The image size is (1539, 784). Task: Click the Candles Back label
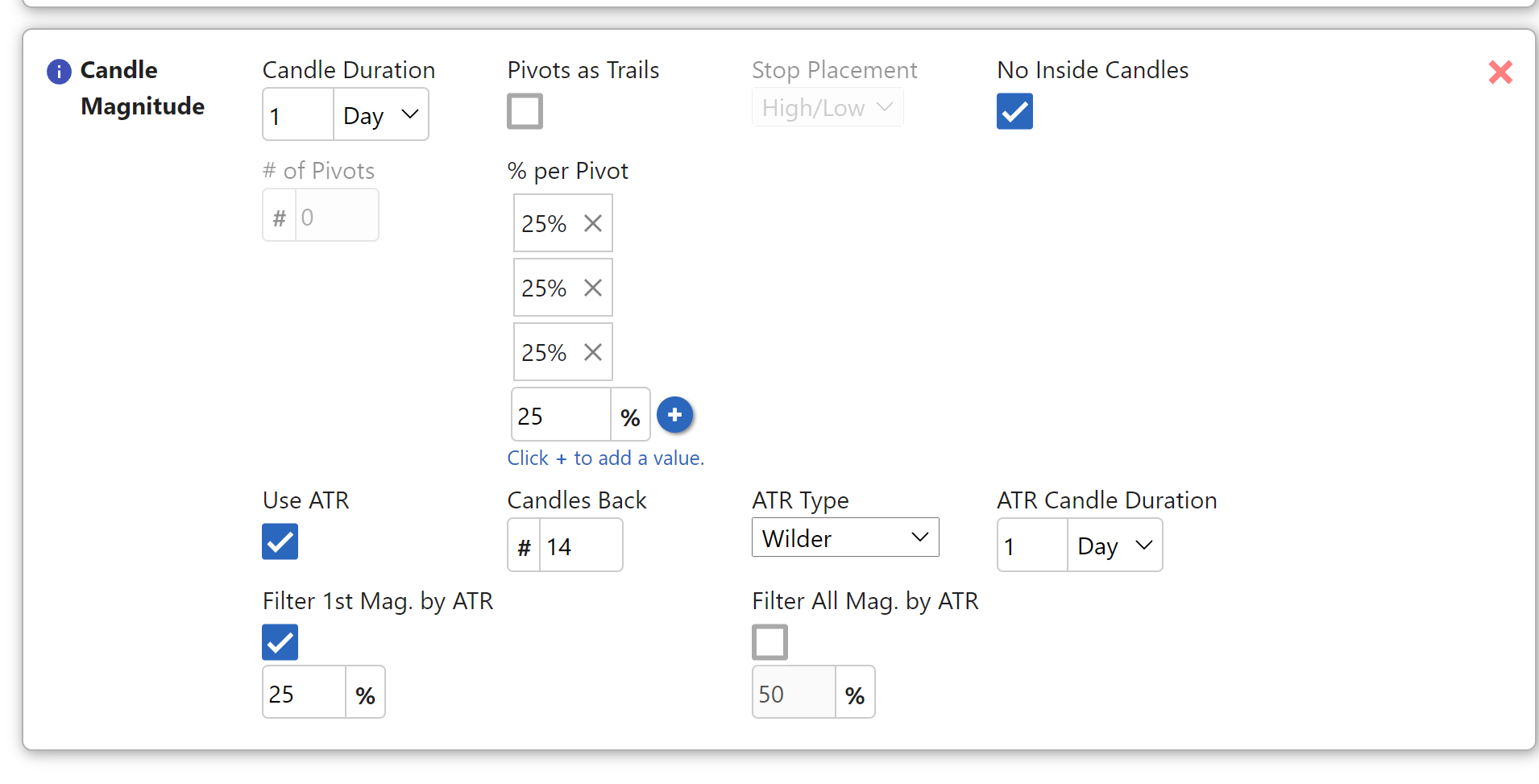pos(577,500)
